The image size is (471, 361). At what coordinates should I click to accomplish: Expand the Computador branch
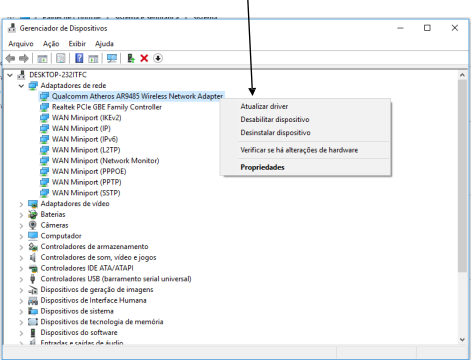pos(21,236)
